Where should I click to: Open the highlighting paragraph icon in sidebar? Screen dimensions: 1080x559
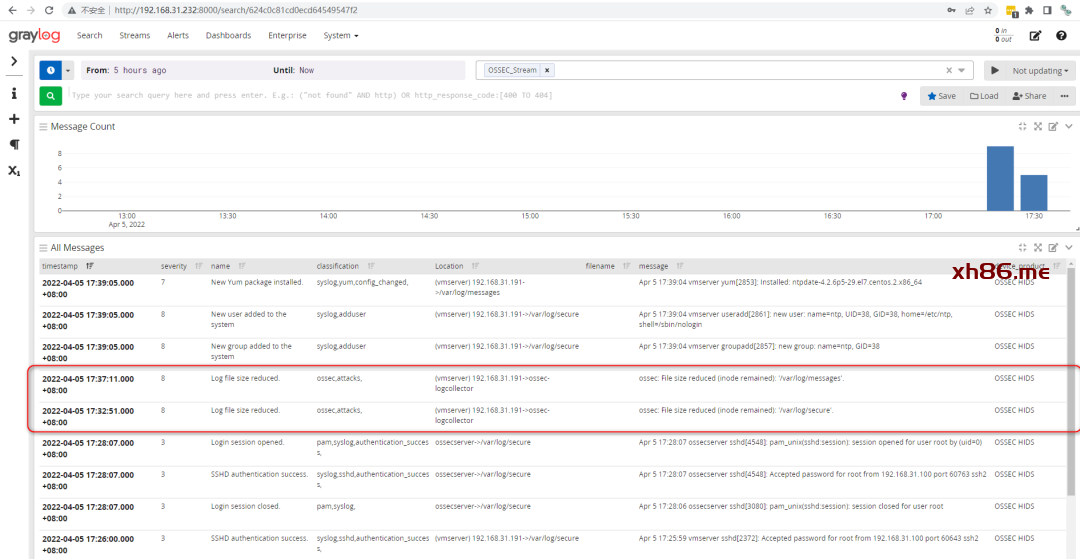[x=14, y=145]
